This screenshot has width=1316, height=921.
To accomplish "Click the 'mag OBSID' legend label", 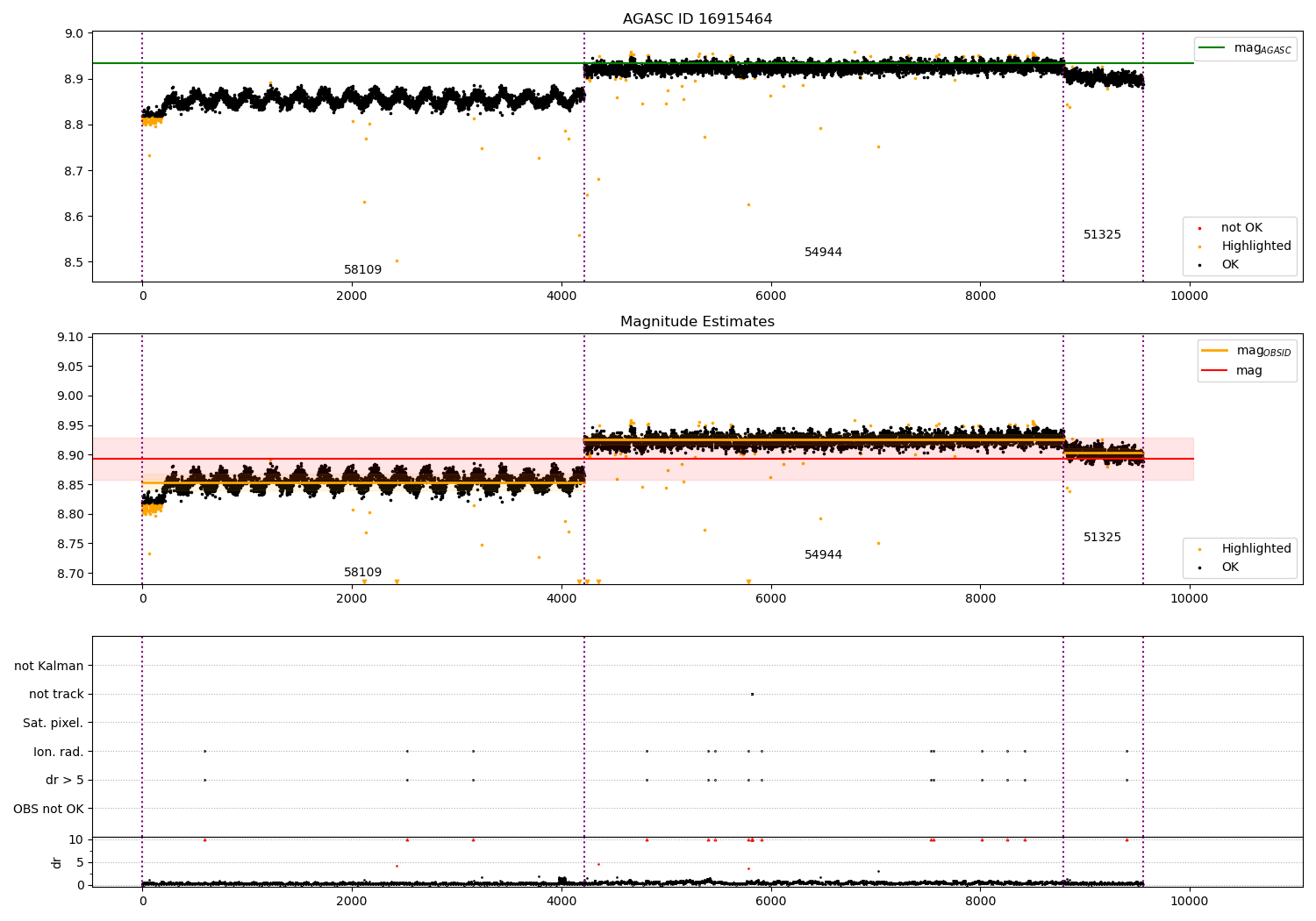I will [x=1264, y=352].
